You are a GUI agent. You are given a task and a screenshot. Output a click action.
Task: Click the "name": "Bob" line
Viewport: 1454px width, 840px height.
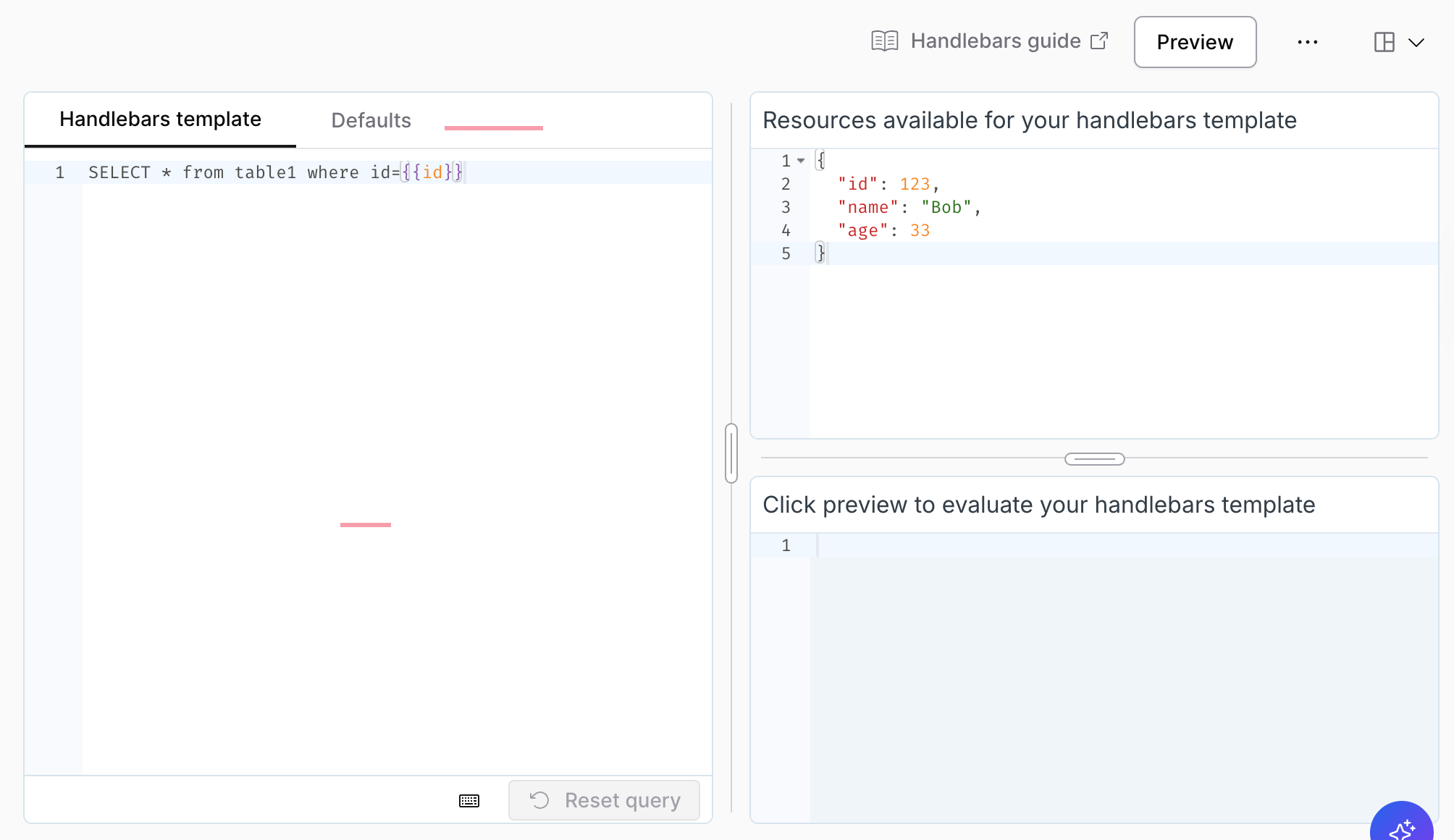(909, 207)
